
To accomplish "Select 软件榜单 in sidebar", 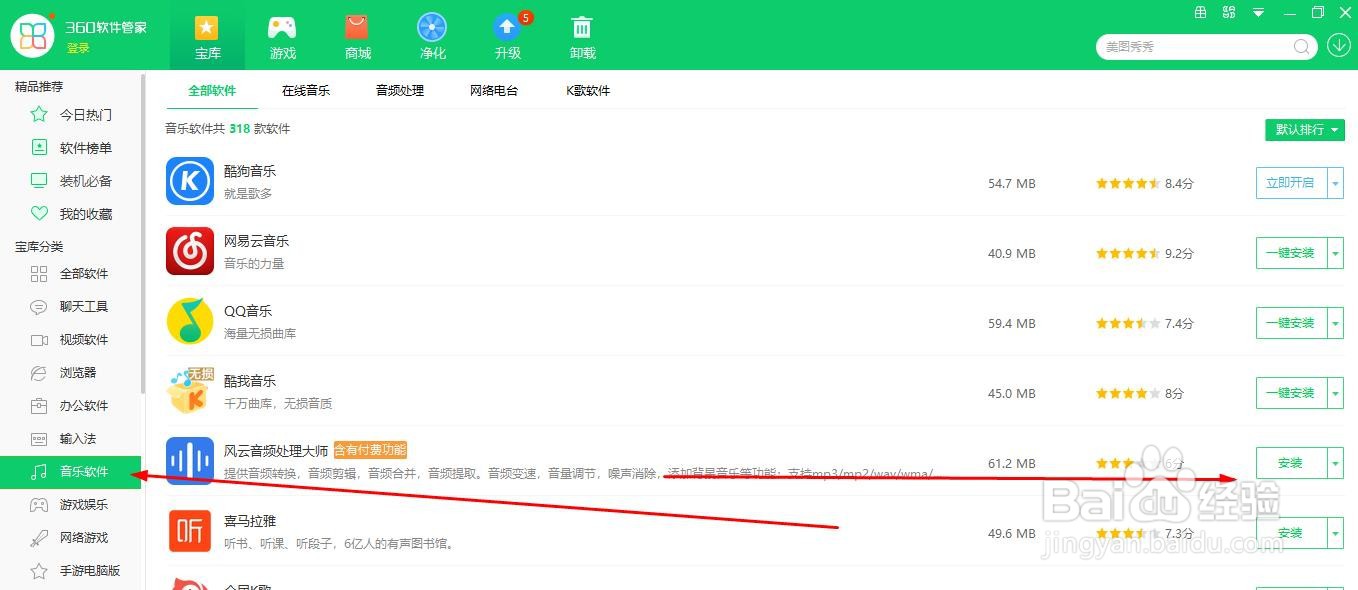I will [x=71, y=148].
